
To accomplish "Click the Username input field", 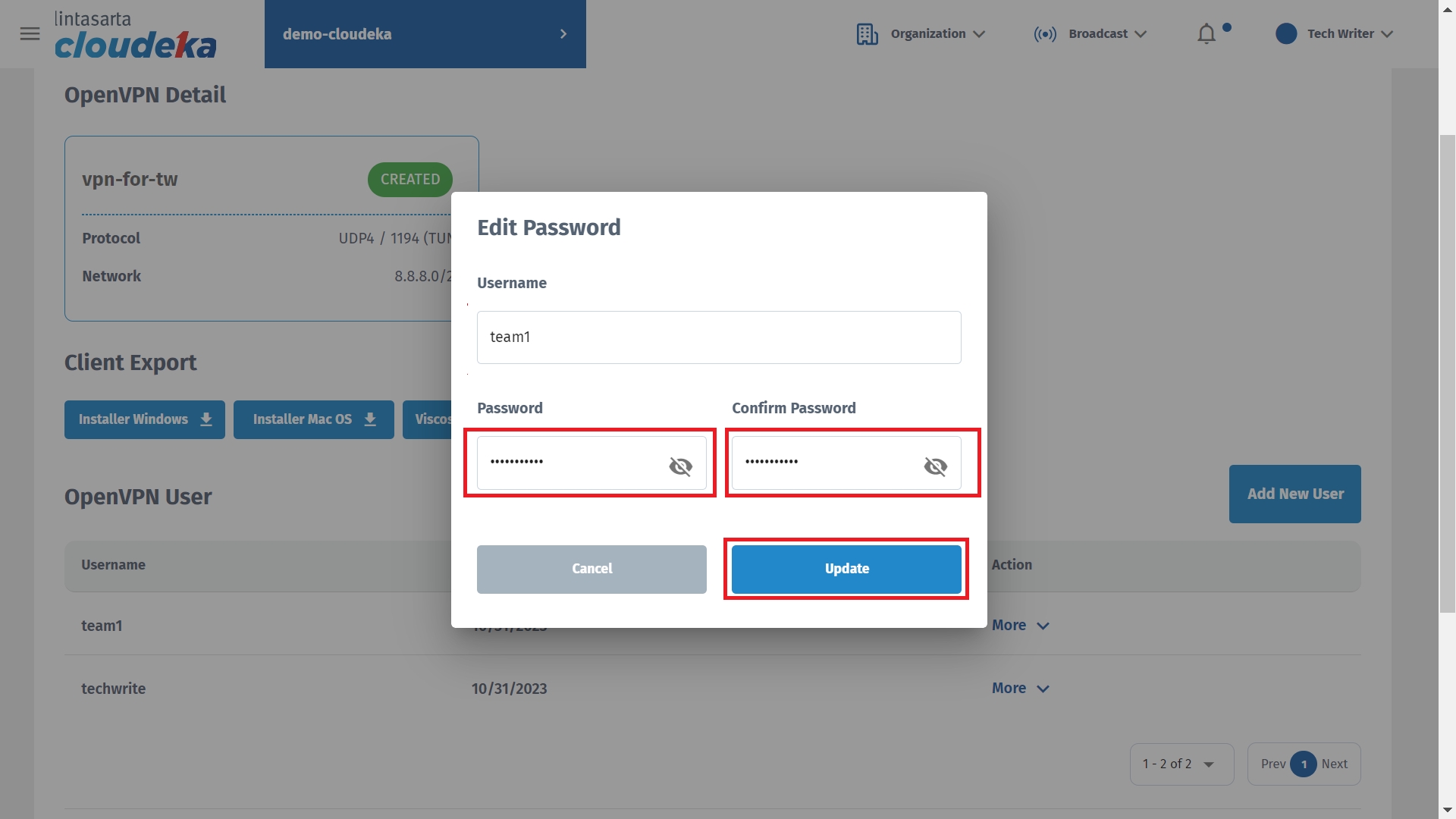I will point(718,337).
